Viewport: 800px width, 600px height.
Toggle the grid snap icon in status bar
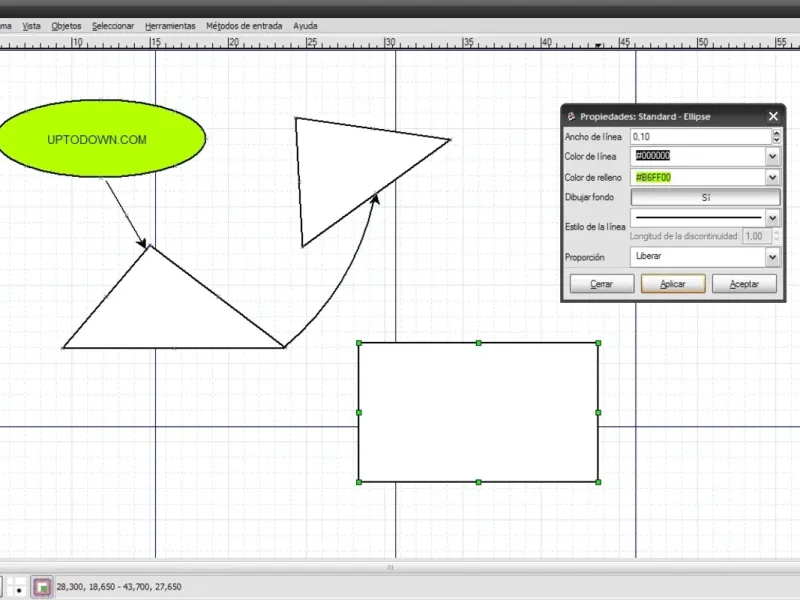point(16,587)
